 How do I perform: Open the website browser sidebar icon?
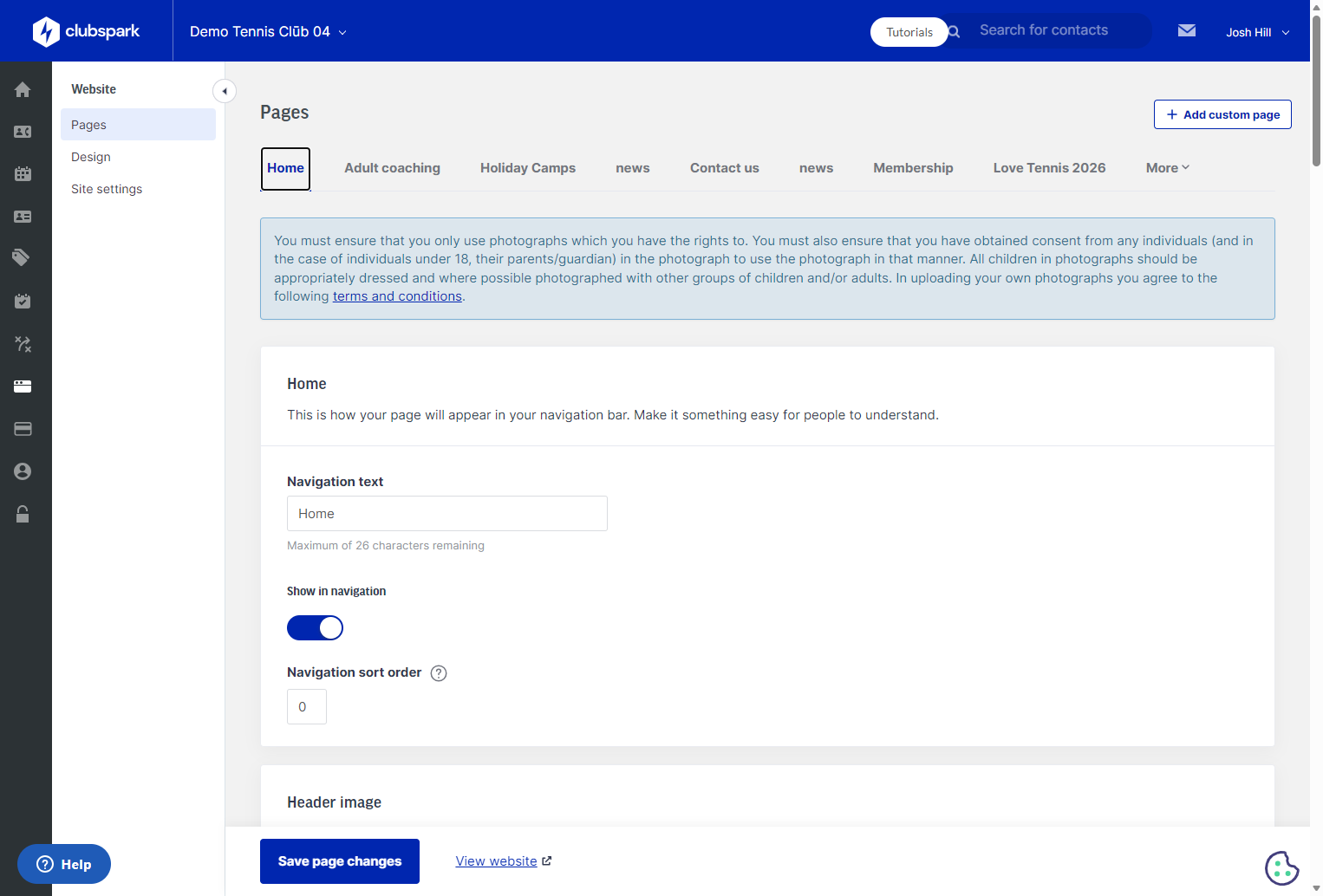[23, 386]
